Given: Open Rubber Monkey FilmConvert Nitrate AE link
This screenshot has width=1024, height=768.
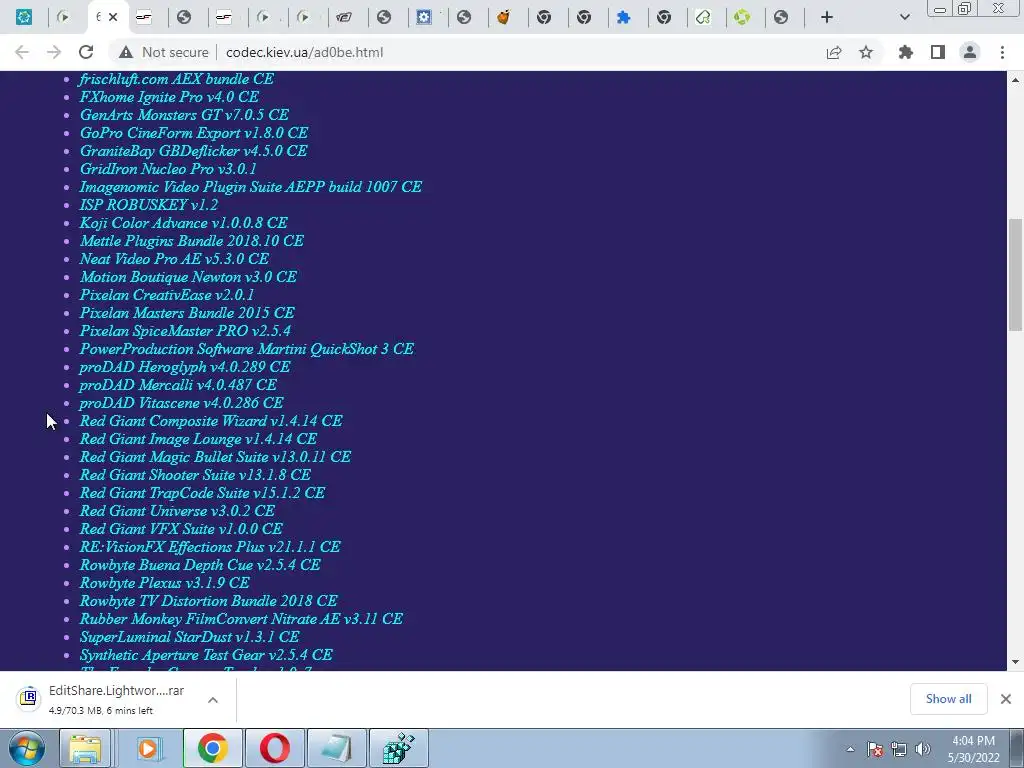Looking at the screenshot, I should point(241,618).
